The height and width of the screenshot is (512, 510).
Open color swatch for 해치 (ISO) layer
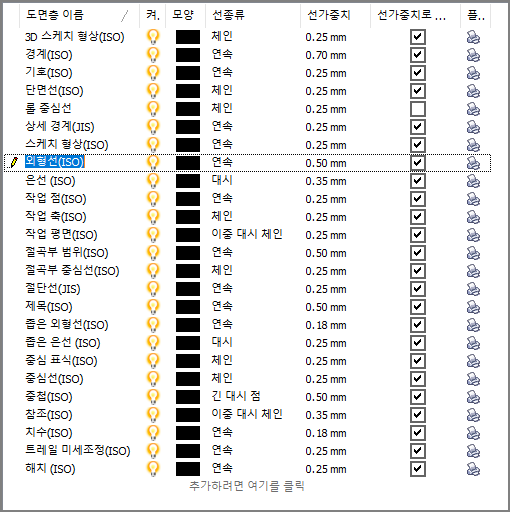point(188,469)
